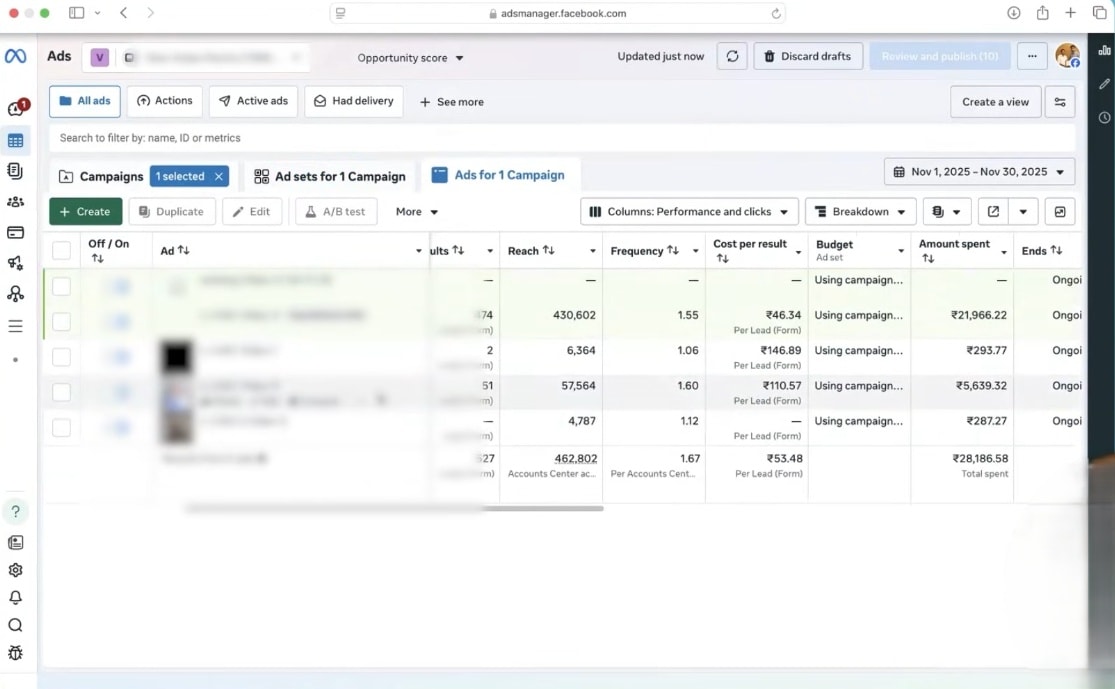Open the Help question mark icon

click(x=15, y=512)
